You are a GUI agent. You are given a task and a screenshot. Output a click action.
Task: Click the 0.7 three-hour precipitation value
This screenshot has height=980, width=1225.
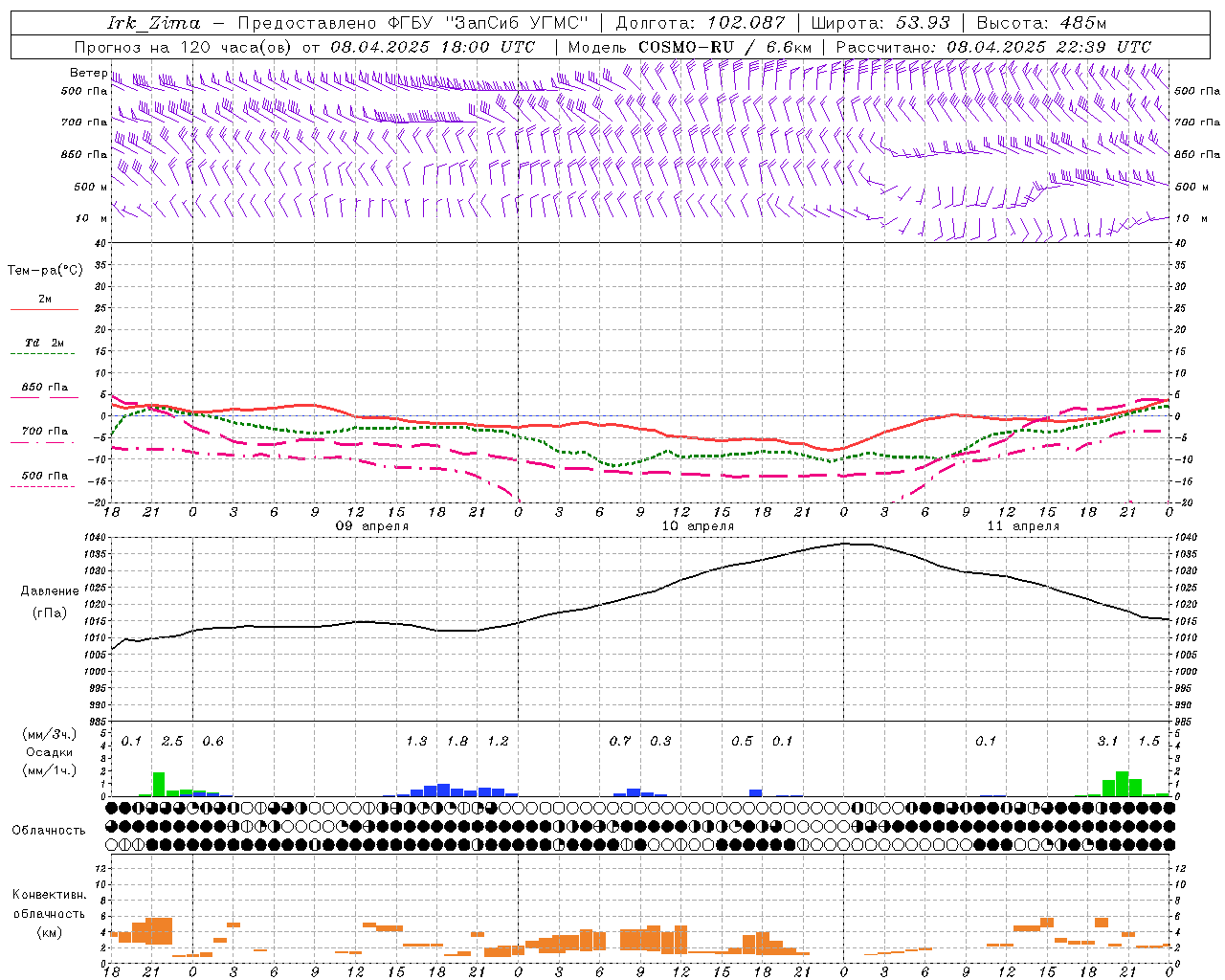coord(620,742)
